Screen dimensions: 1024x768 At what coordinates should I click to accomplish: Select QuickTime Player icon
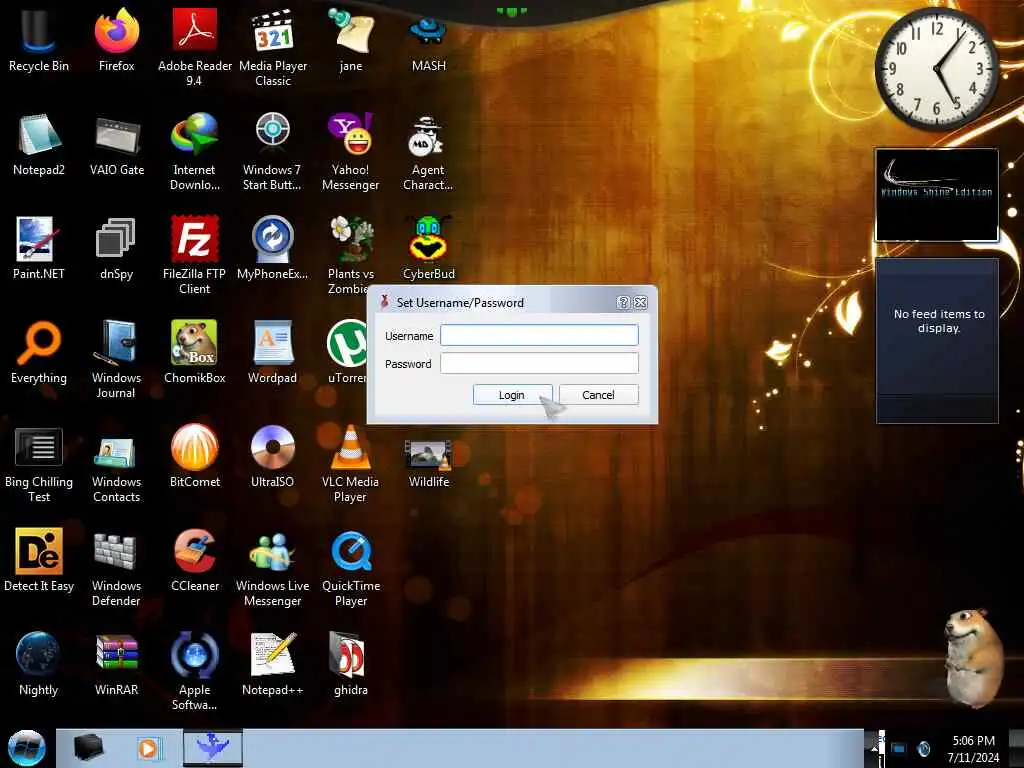tap(351, 567)
